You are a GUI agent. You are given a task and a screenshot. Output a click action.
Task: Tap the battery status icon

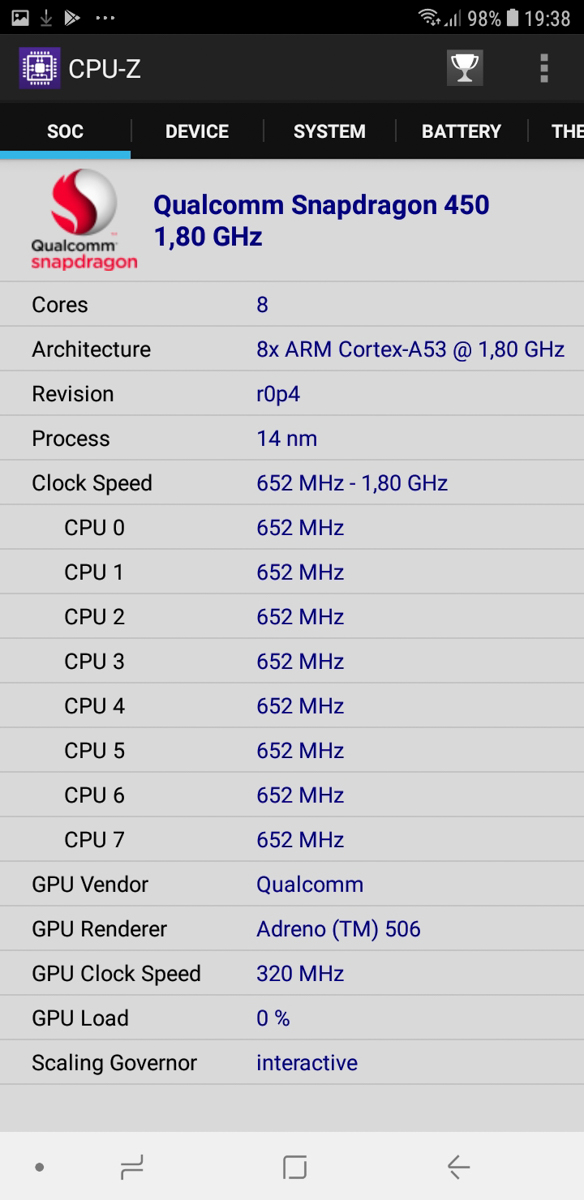pos(512,18)
